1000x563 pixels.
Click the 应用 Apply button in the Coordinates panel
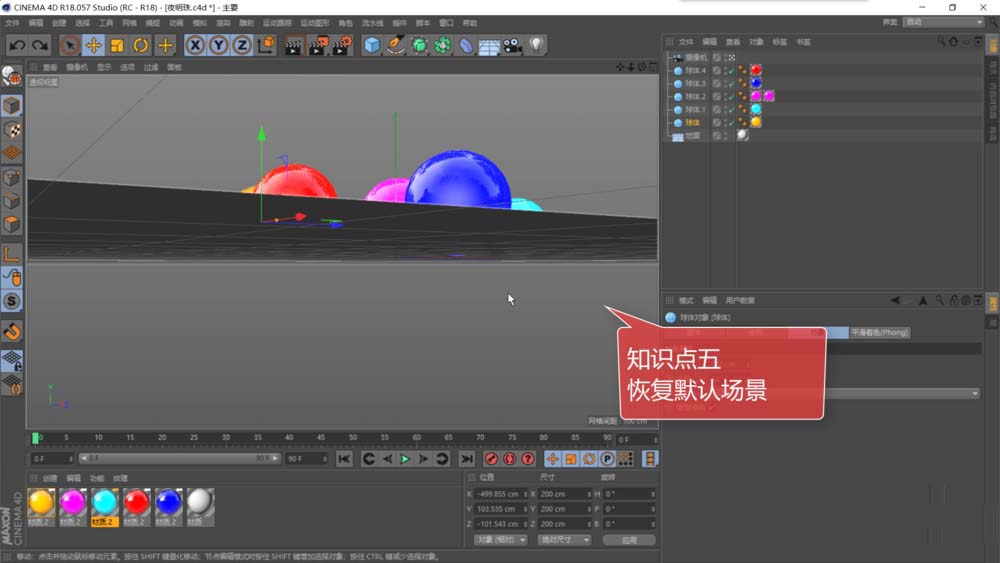point(629,540)
